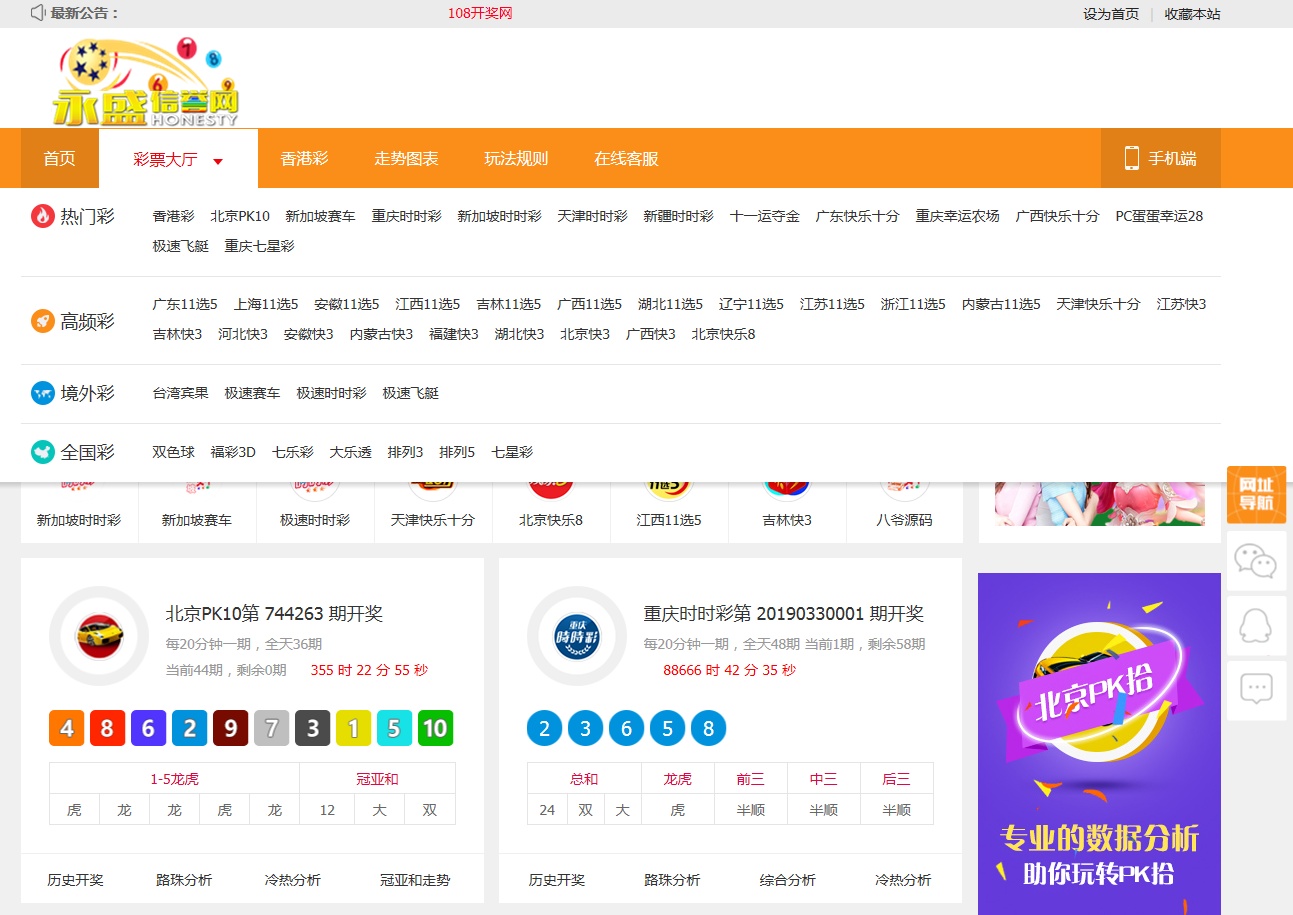This screenshot has height=915, width=1293.
Task: Open the 手机端 mobile version button
Action: [x=1160, y=158]
